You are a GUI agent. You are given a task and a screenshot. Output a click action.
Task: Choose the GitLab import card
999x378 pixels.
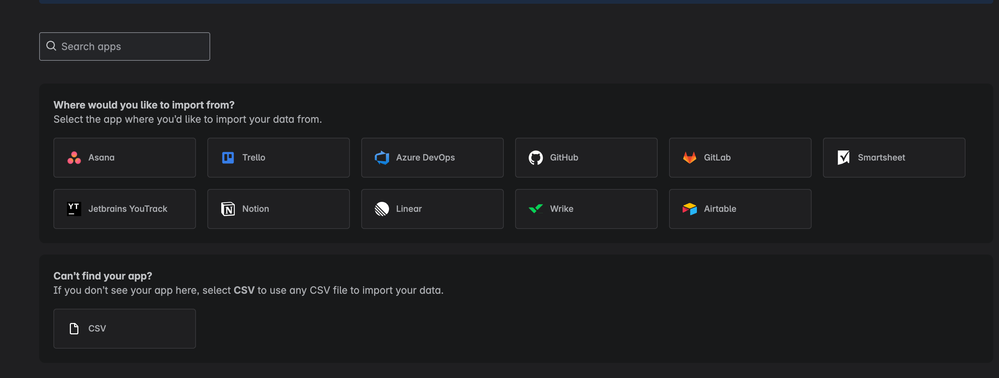pyautogui.click(x=740, y=157)
